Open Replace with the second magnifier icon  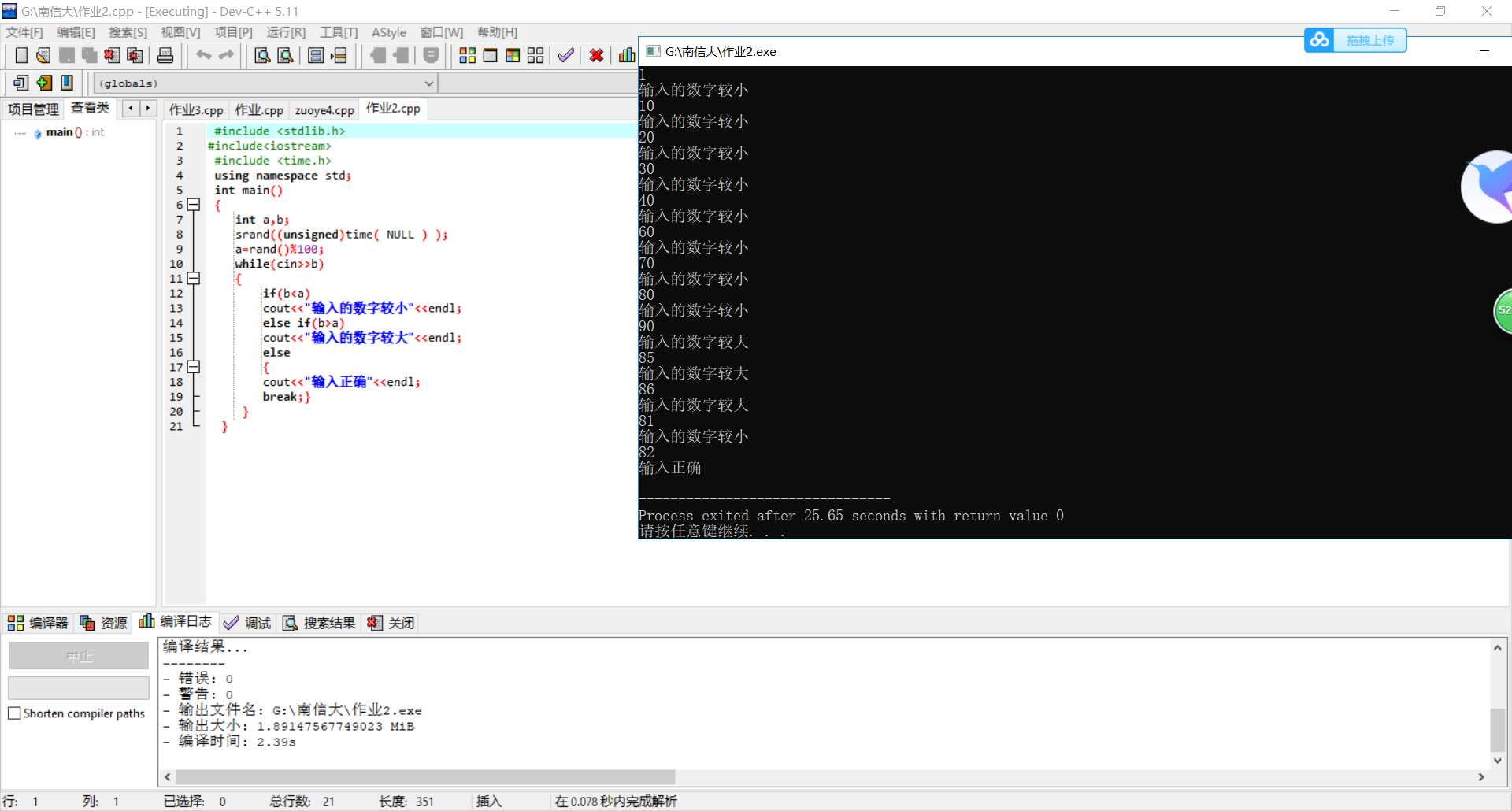click(285, 55)
